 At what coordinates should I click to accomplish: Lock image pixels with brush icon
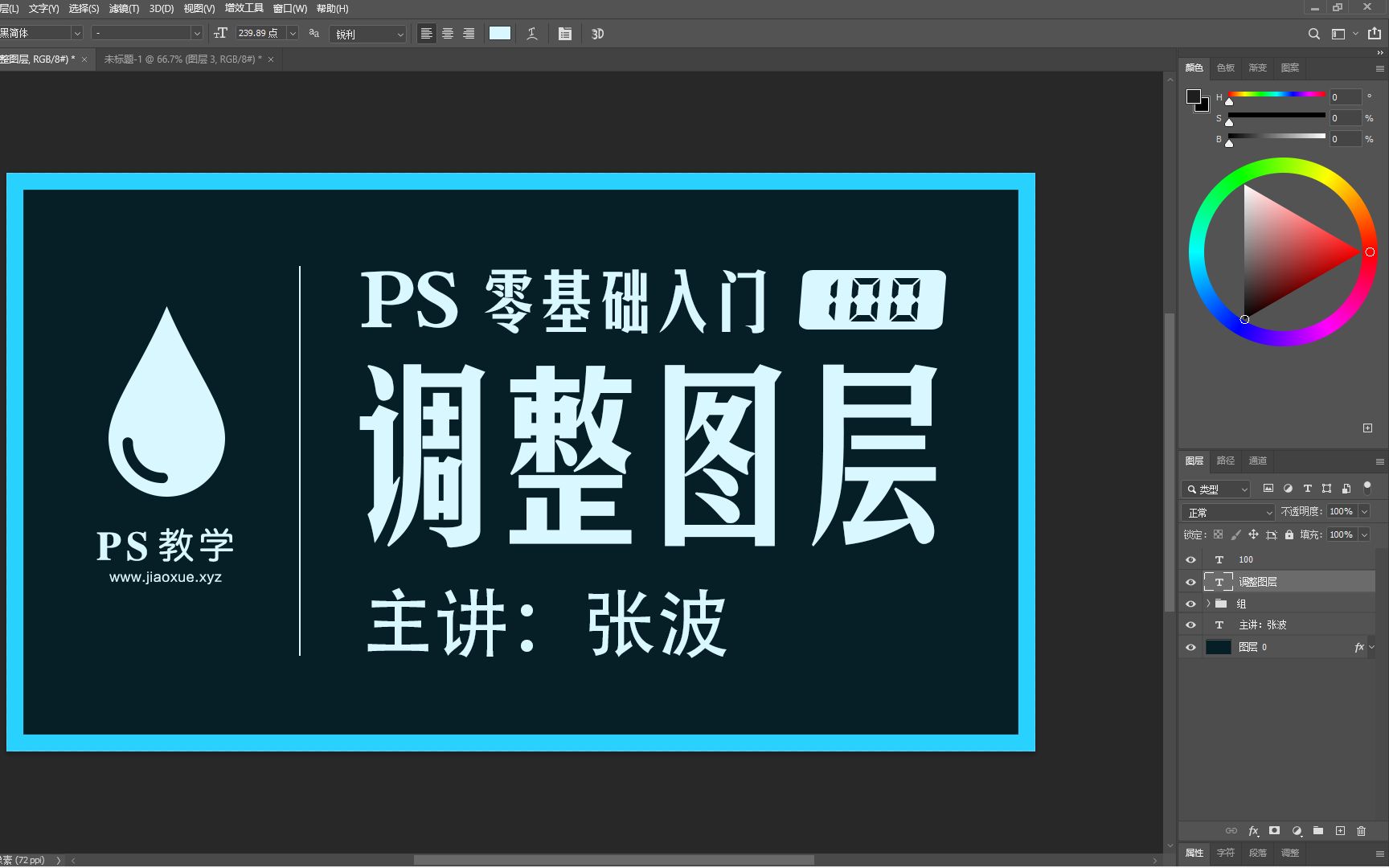[x=1235, y=534]
